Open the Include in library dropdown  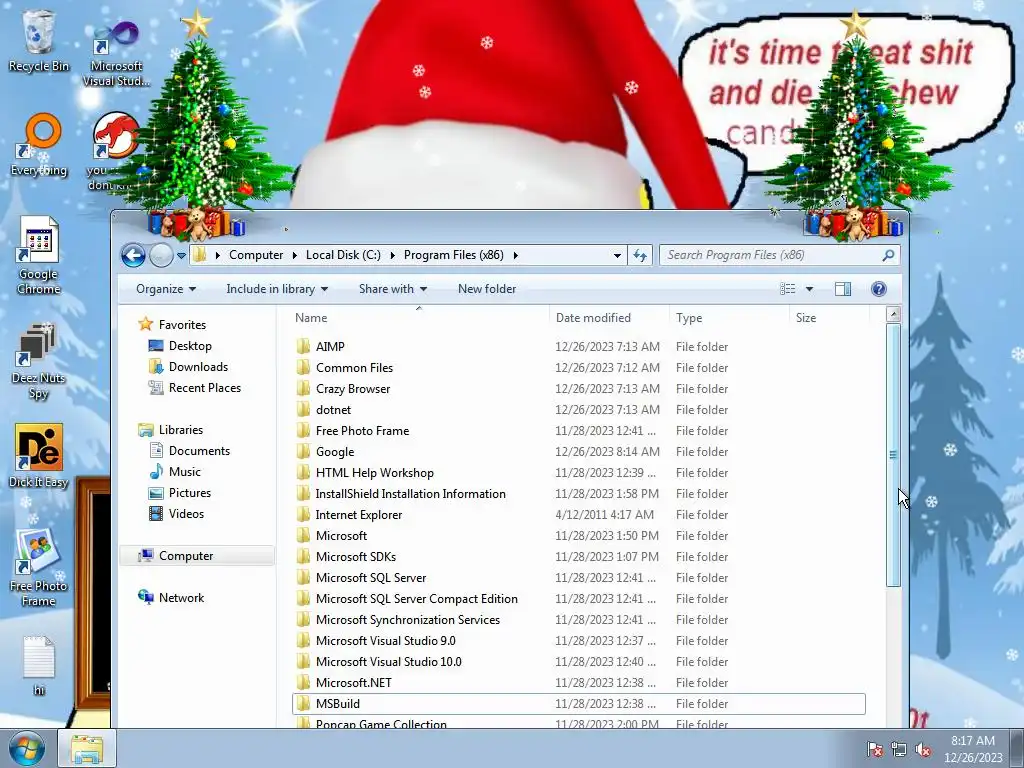click(277, 289)
